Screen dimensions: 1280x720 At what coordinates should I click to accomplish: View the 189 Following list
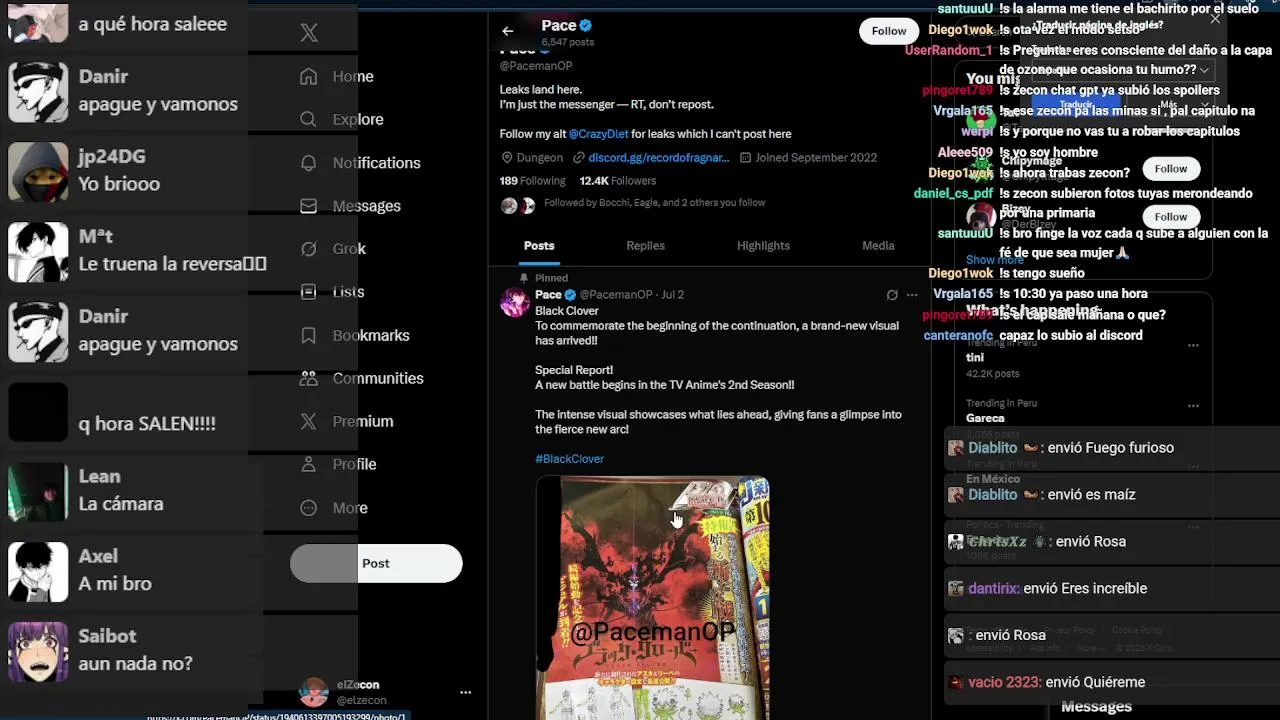[532, 181]
